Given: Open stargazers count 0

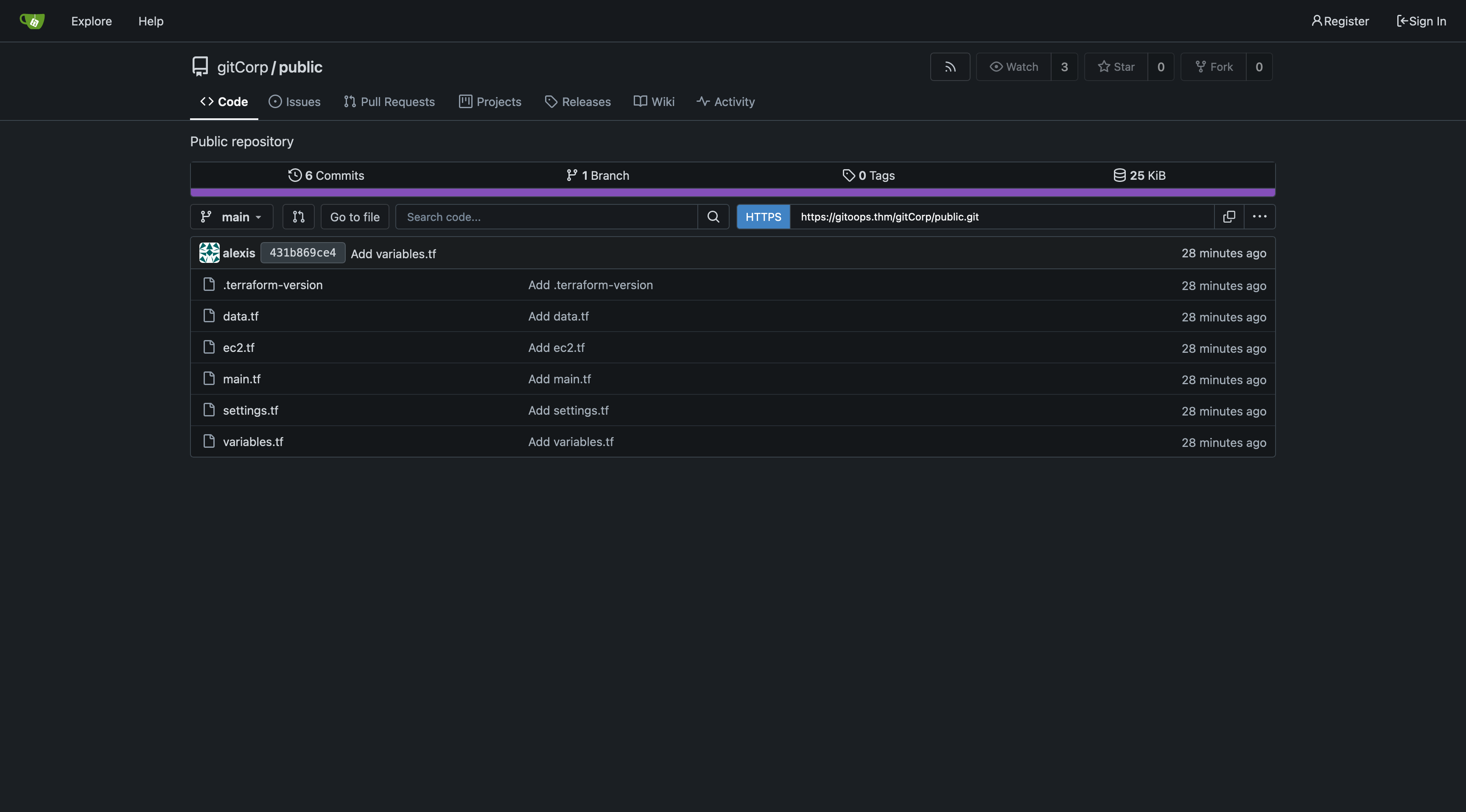Looking at the screenshot, I should tap(1161, 67).
